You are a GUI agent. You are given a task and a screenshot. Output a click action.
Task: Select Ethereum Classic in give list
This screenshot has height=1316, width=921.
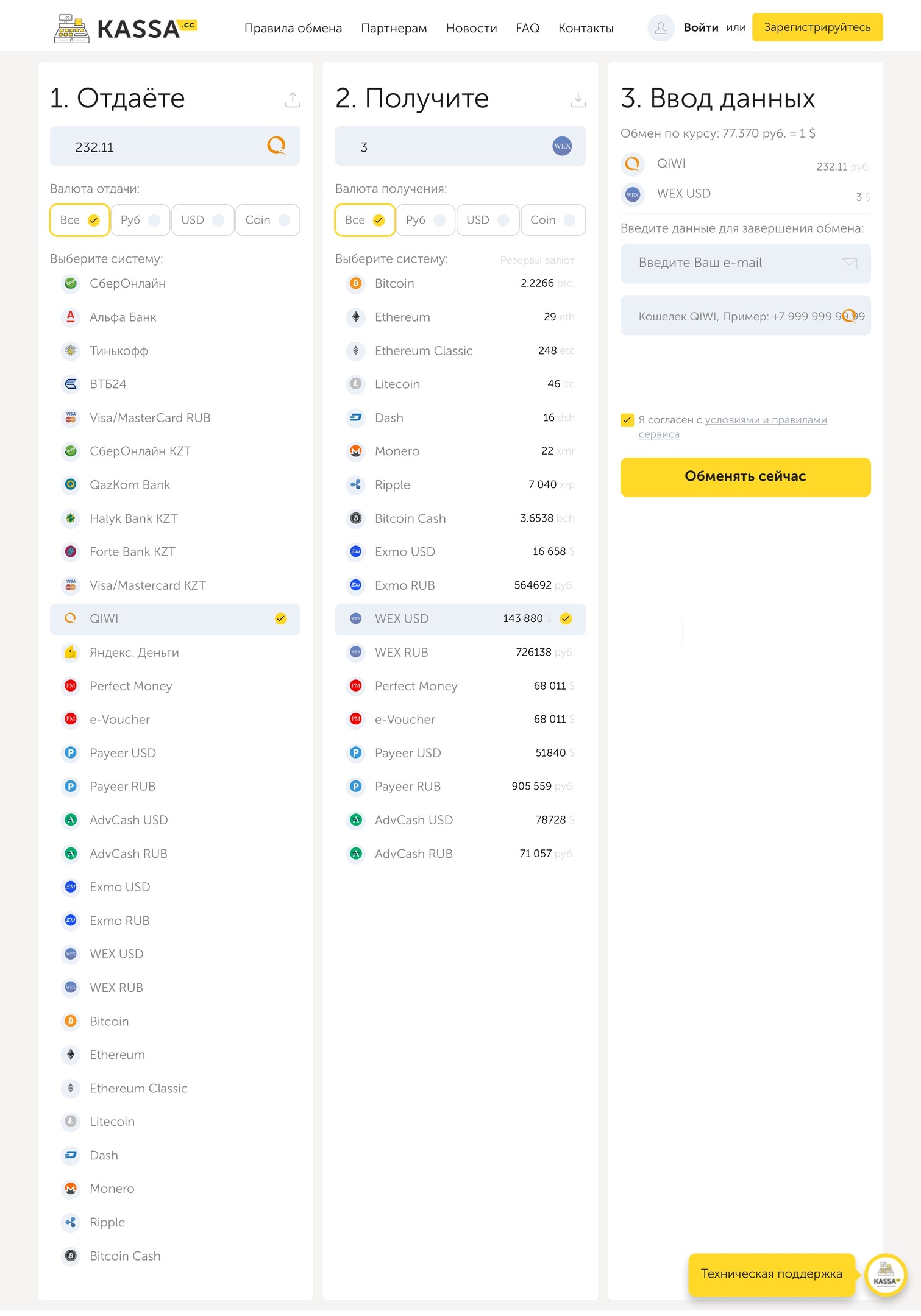coord(175,1088)
